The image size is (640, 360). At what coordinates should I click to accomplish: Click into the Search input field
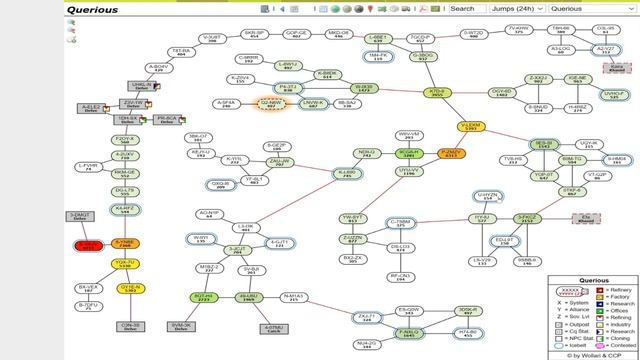[467, 9]
